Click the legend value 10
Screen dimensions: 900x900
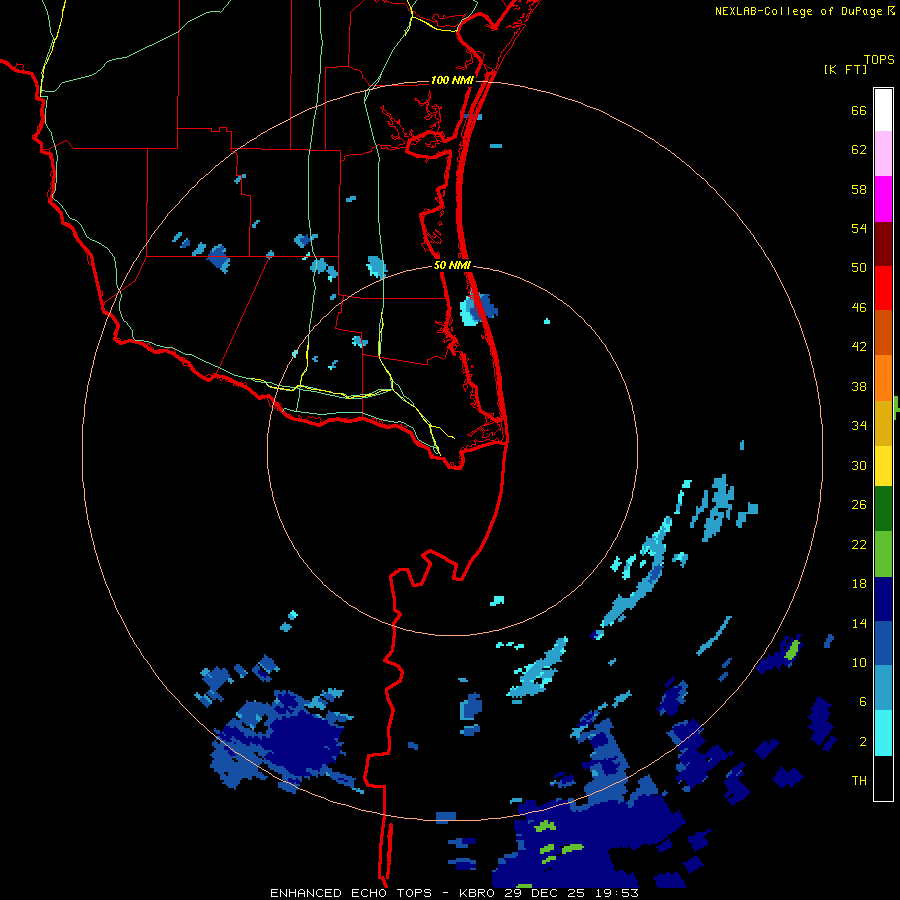pyautogui.click(x=859, y=663)
